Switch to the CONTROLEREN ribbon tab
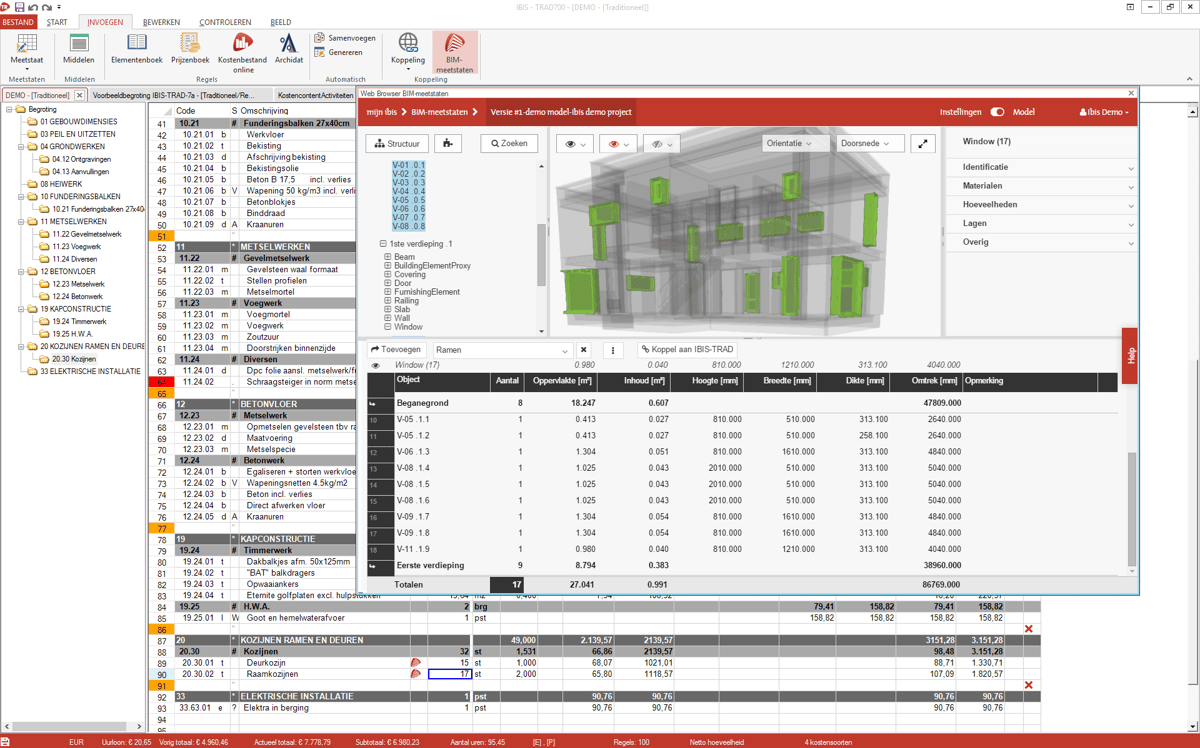This screenshot has height=748, width=1200. tap(225, 21)
